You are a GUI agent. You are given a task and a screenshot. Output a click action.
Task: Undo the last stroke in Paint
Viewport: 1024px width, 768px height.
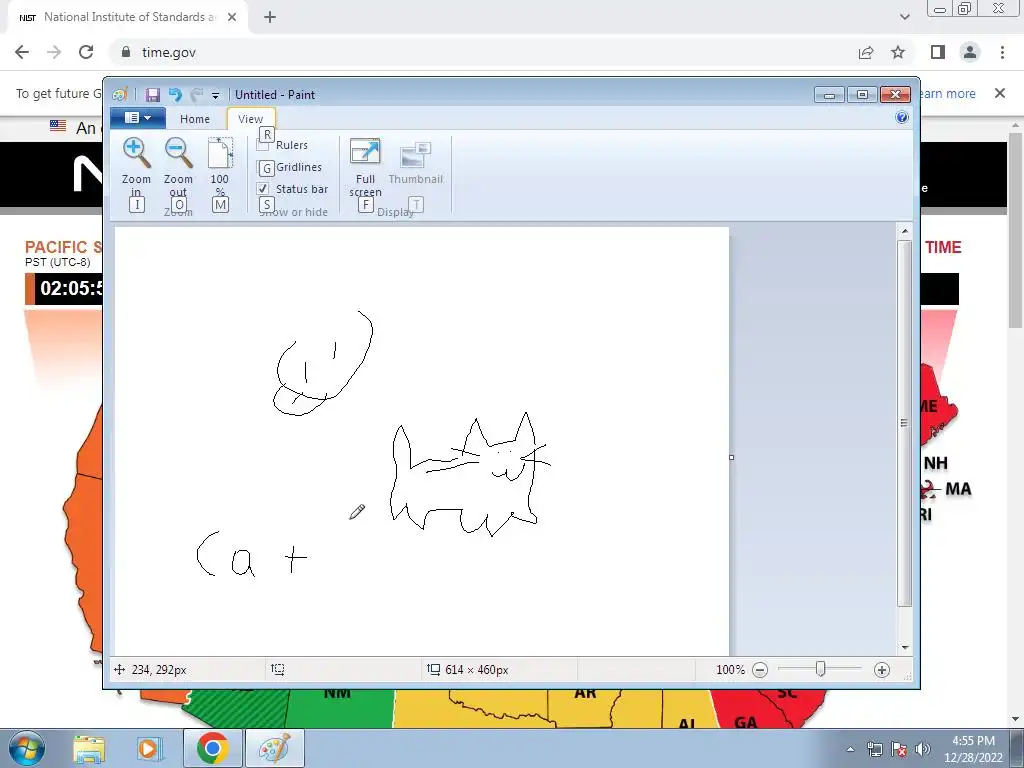pos(175,95)
